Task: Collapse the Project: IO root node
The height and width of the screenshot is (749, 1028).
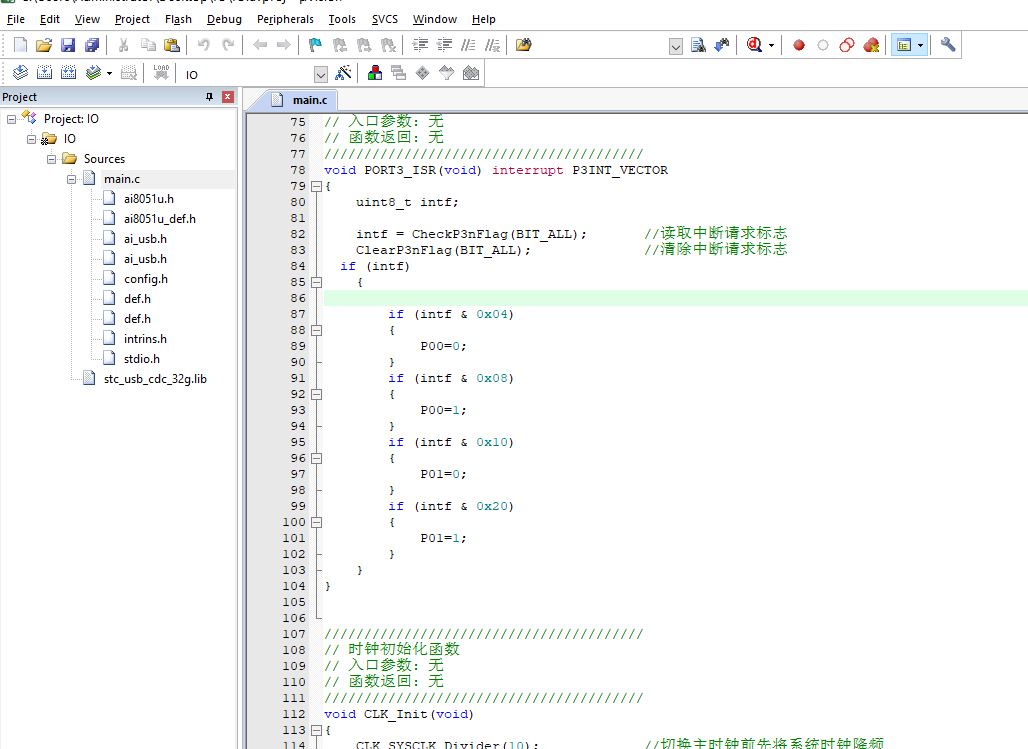Action: 11,119
